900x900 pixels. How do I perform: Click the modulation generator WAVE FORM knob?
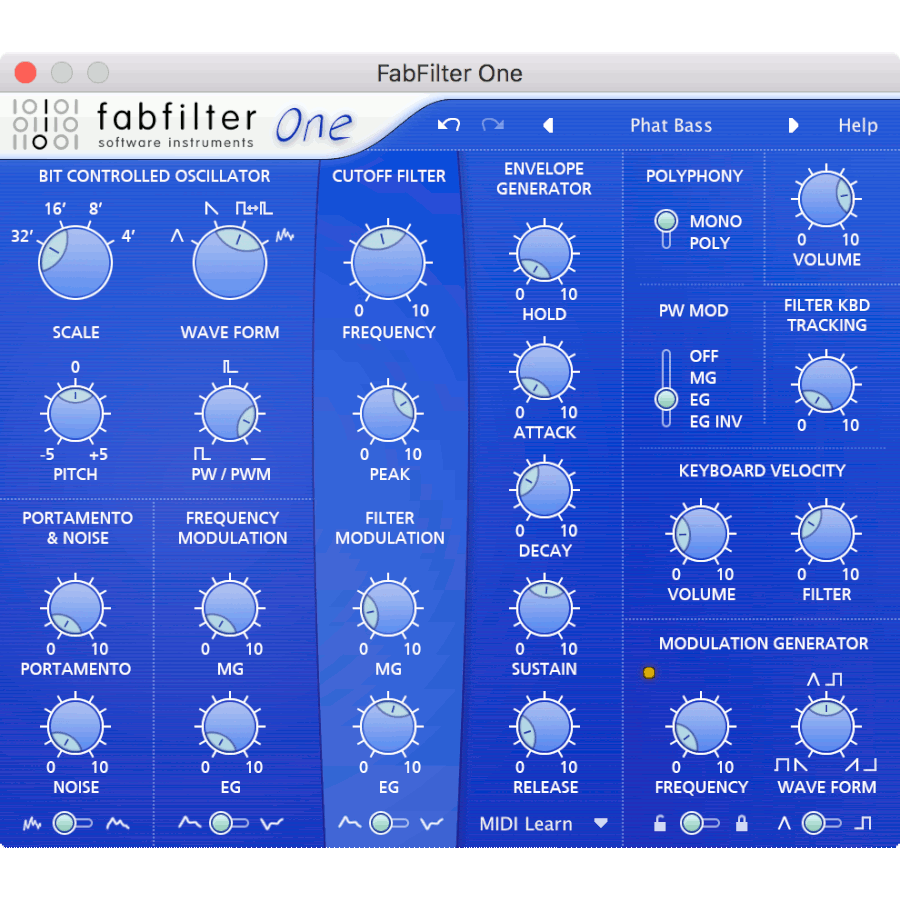827,727
